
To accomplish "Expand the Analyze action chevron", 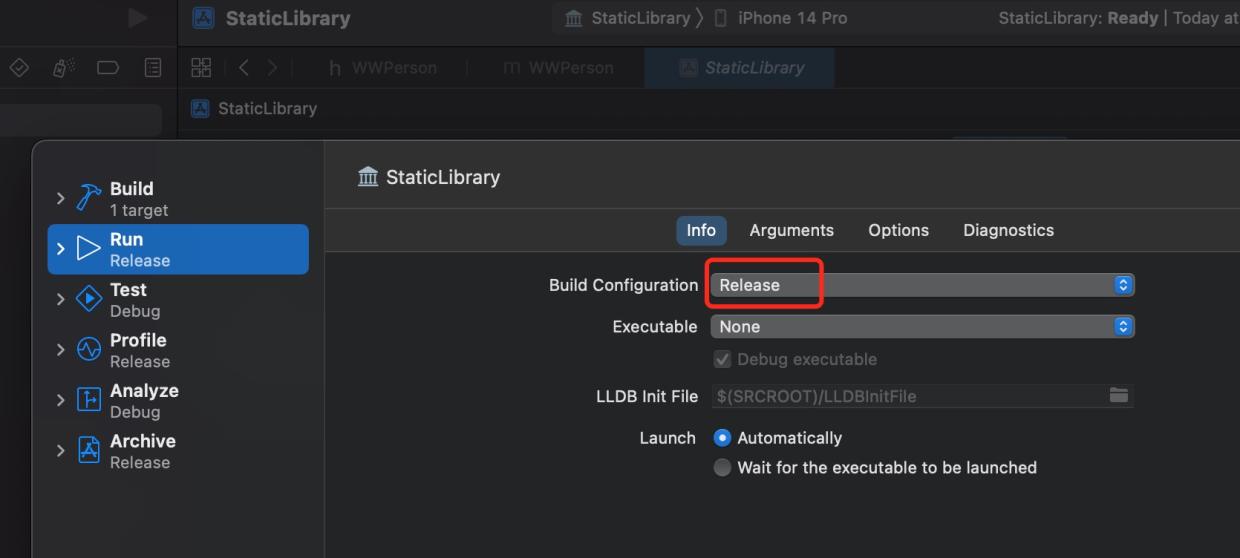I will coord(61,400).
